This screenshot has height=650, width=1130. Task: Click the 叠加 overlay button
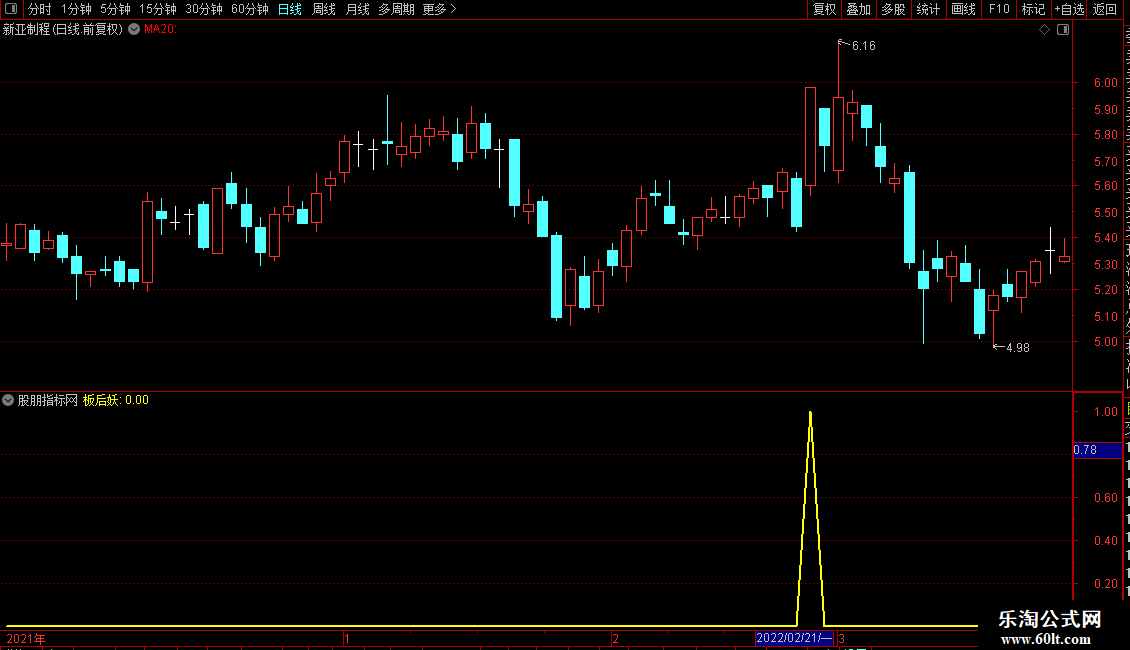point(858,9)
